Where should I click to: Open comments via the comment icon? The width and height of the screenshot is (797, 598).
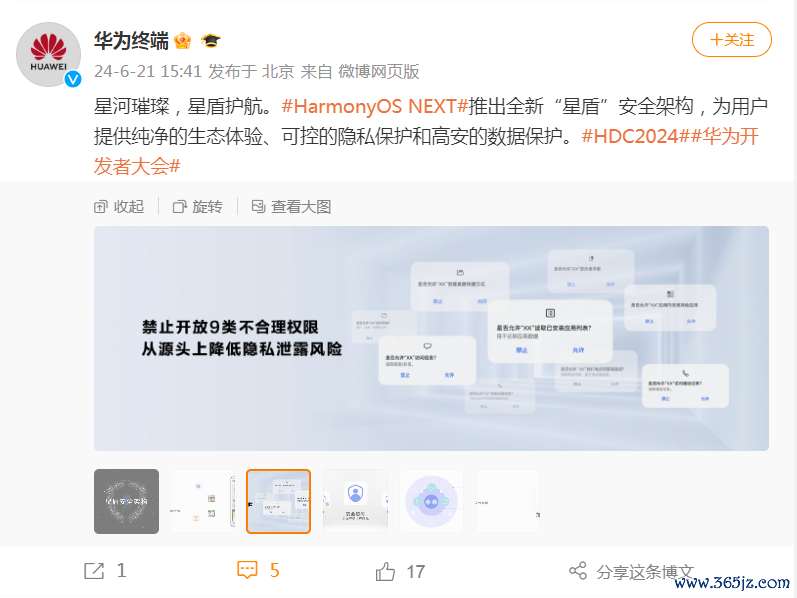(x=248, y=571)
